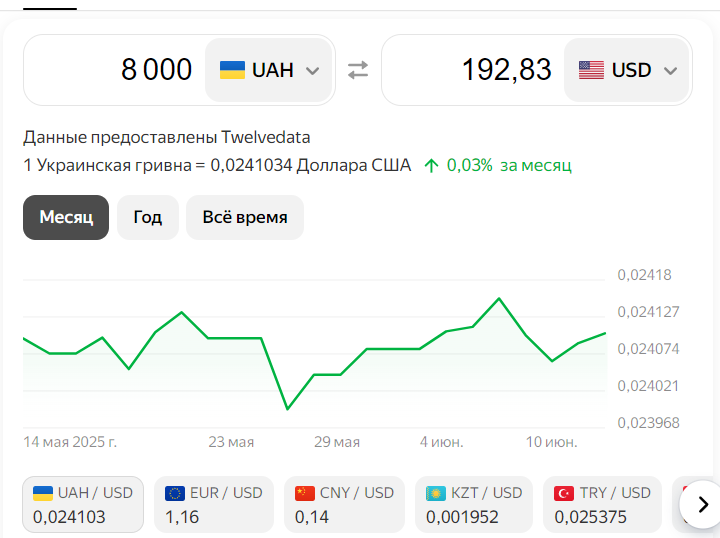This screenshot has height=538, width=720.
Task: Switch chart to Всё время period
Action: tap(245, 217)
